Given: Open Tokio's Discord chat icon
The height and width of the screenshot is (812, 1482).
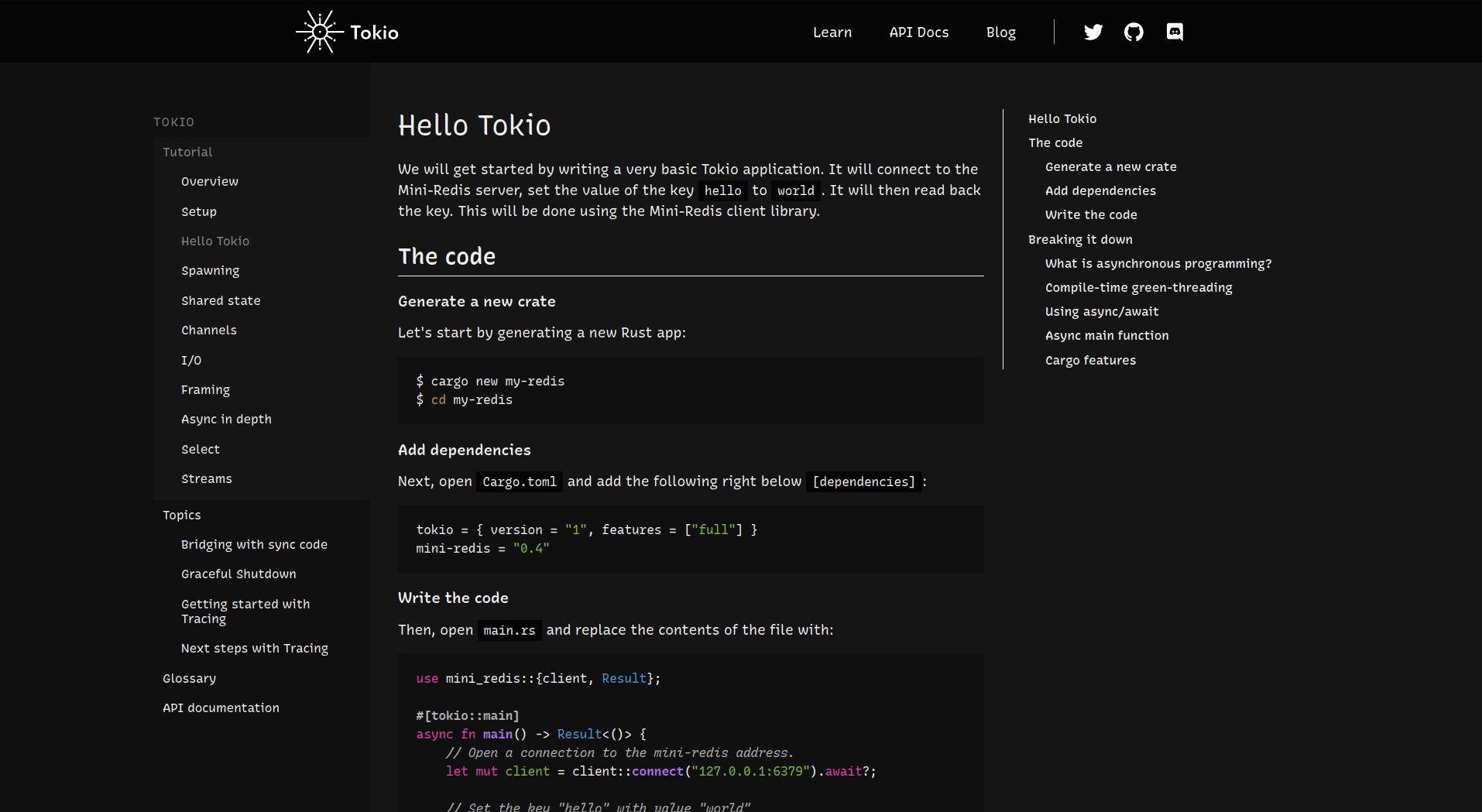Looking at the screenshot, I should tap(1175, 32).
